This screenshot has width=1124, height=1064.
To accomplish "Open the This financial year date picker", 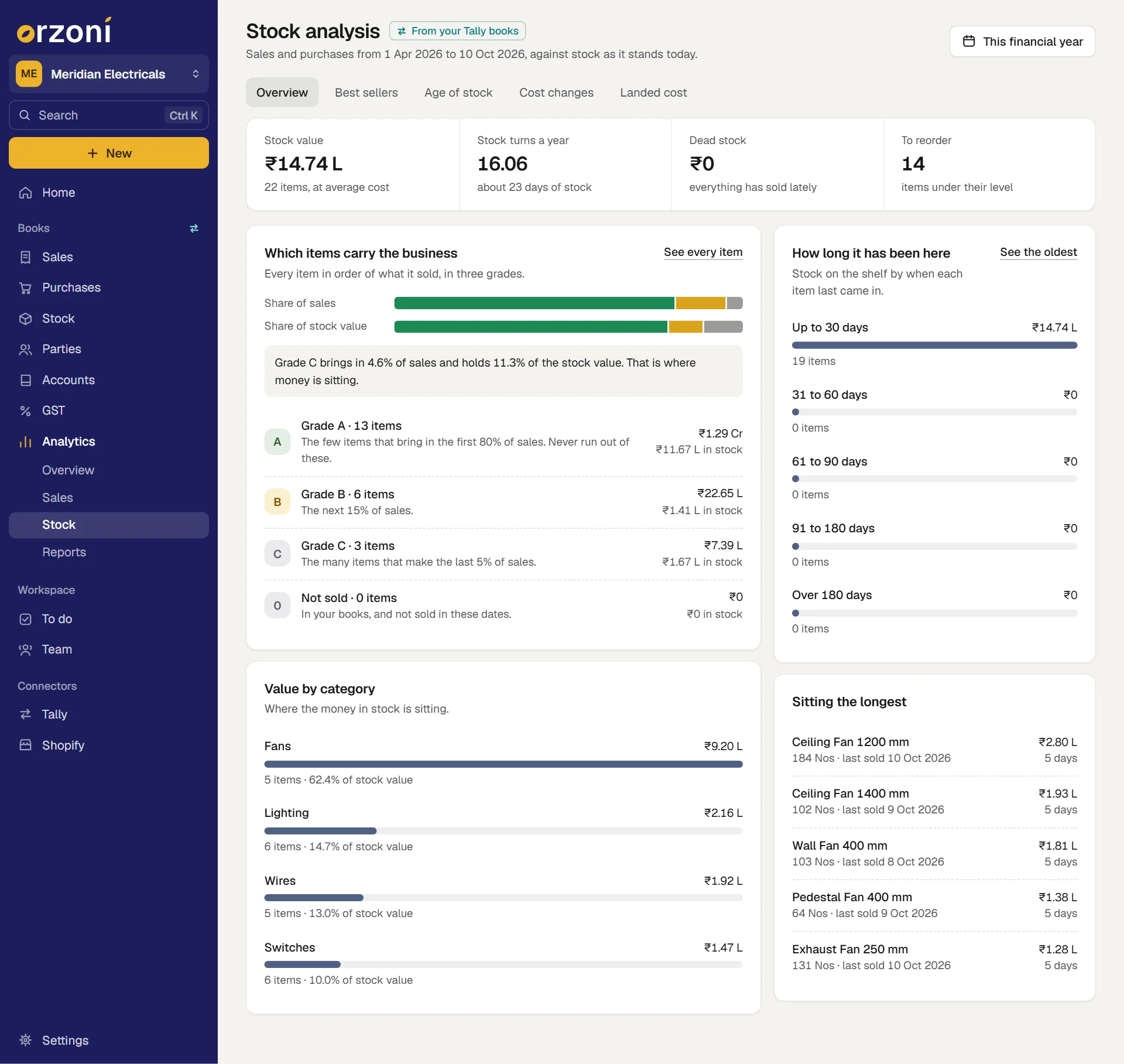I will pos(1022,42).
